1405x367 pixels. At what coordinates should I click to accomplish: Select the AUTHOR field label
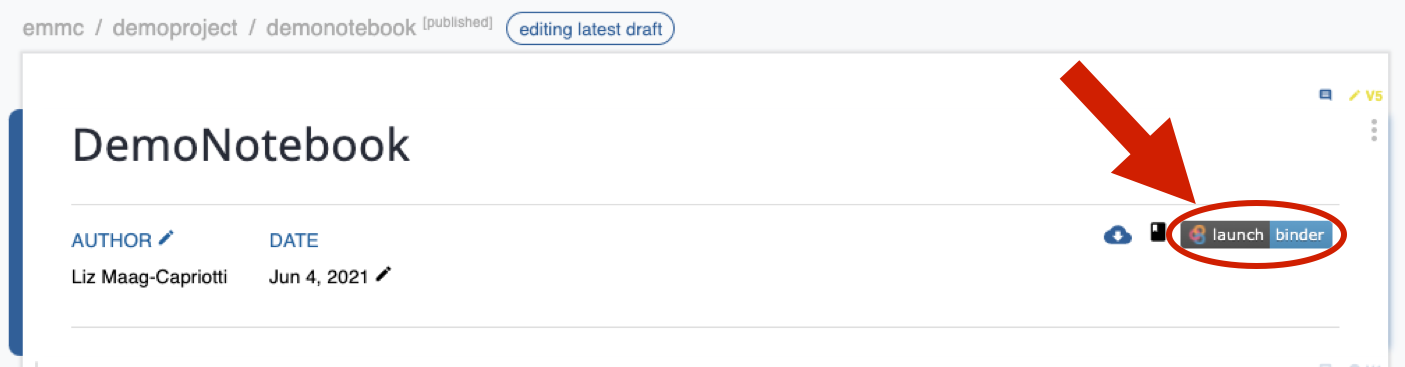(112, 240)
